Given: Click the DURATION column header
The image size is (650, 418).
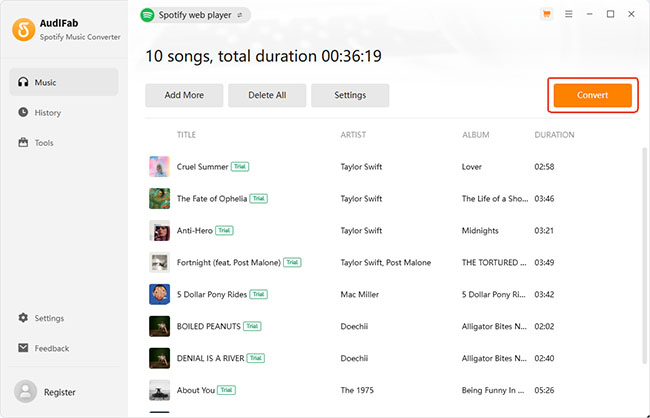Looking at the screenshot, I should [x=554, y=135].
